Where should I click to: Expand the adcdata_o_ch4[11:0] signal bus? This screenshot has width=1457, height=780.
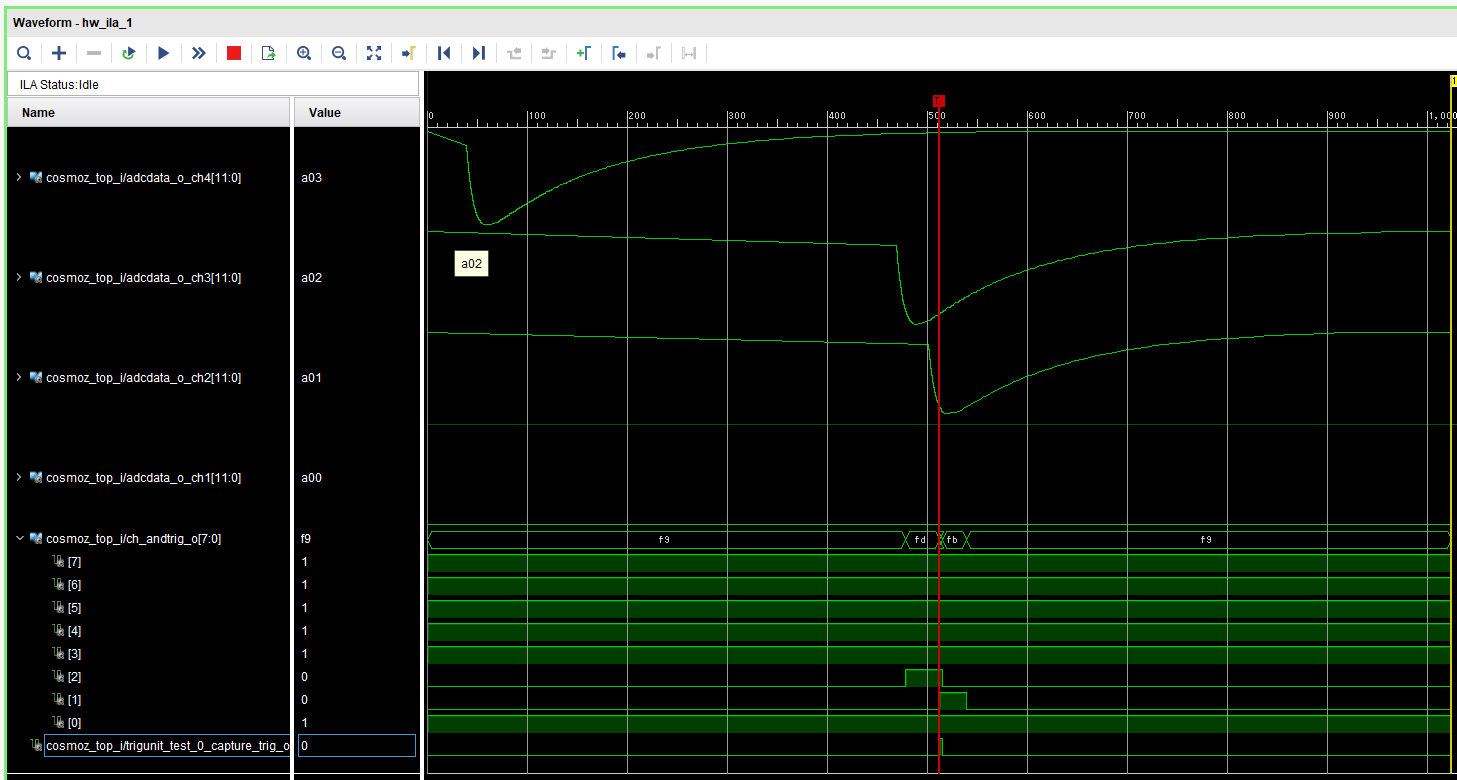pyautogui.click(x=18, y=177)
